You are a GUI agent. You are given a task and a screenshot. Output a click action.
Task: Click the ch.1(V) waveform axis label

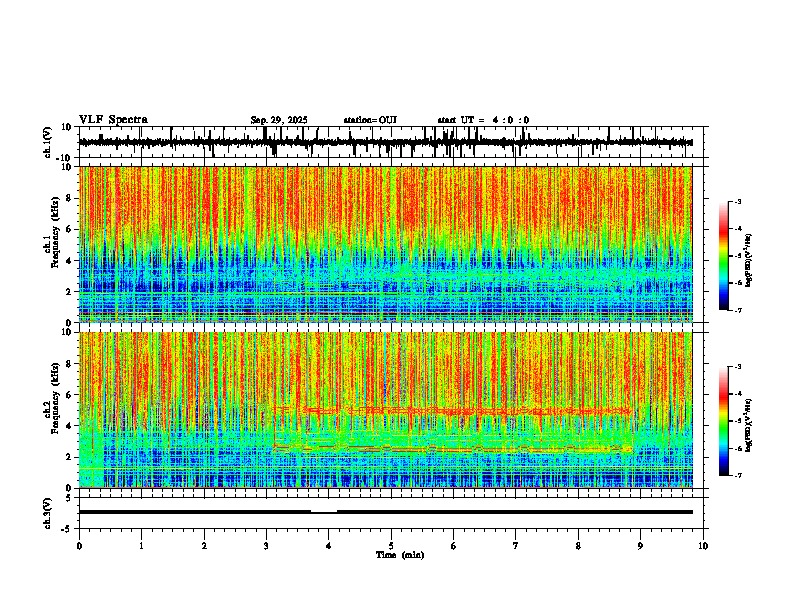tap(48, 142)
